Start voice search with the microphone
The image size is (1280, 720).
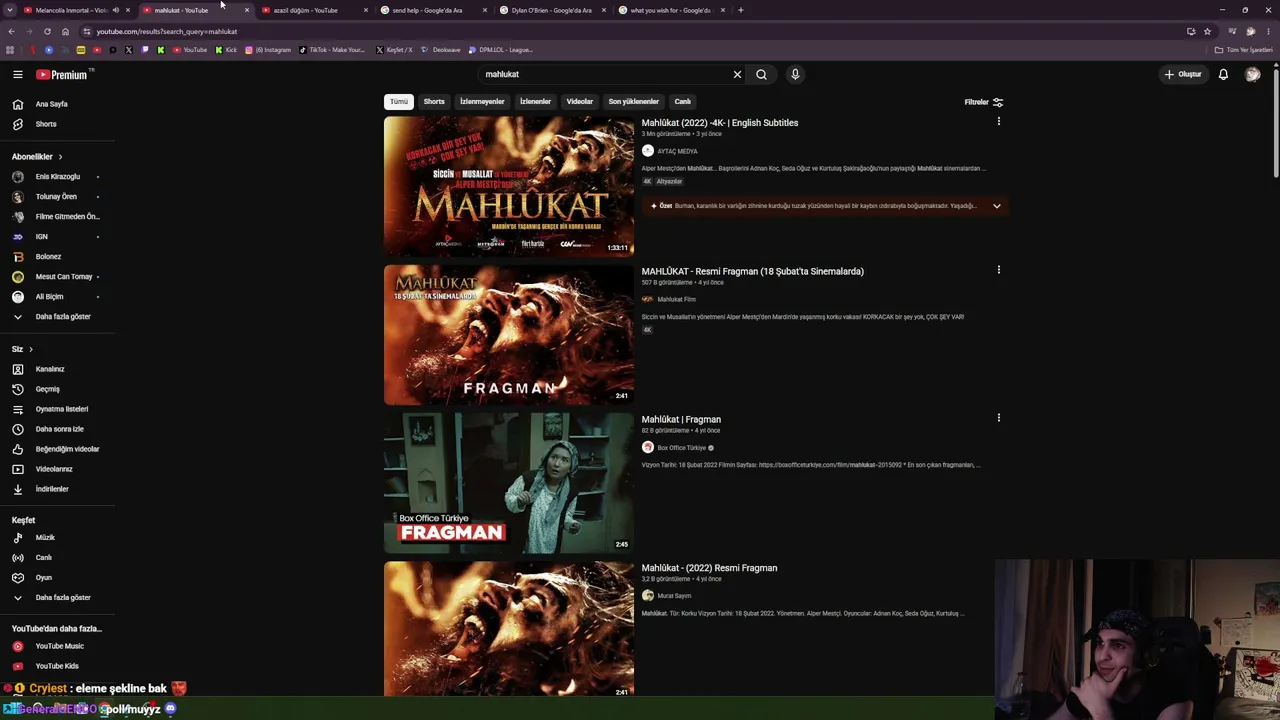795,74
